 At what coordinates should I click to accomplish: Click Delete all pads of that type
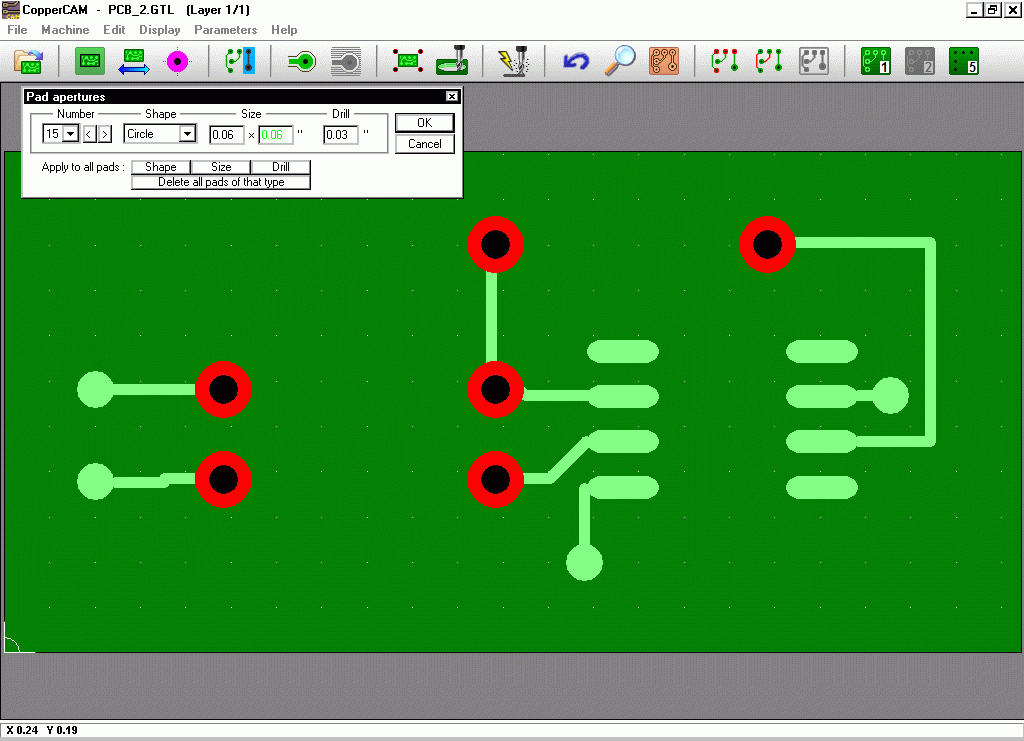point(221,182)
